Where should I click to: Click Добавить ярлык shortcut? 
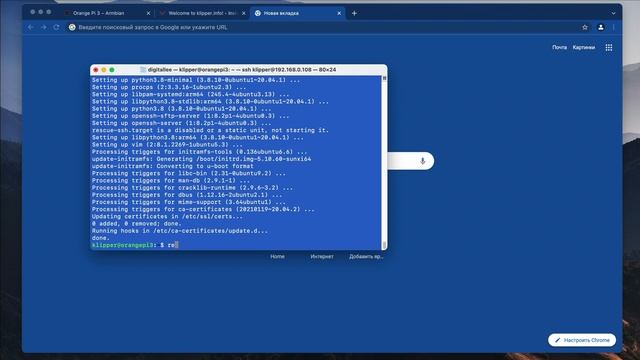pyautogui.click(x=366, y=256)
